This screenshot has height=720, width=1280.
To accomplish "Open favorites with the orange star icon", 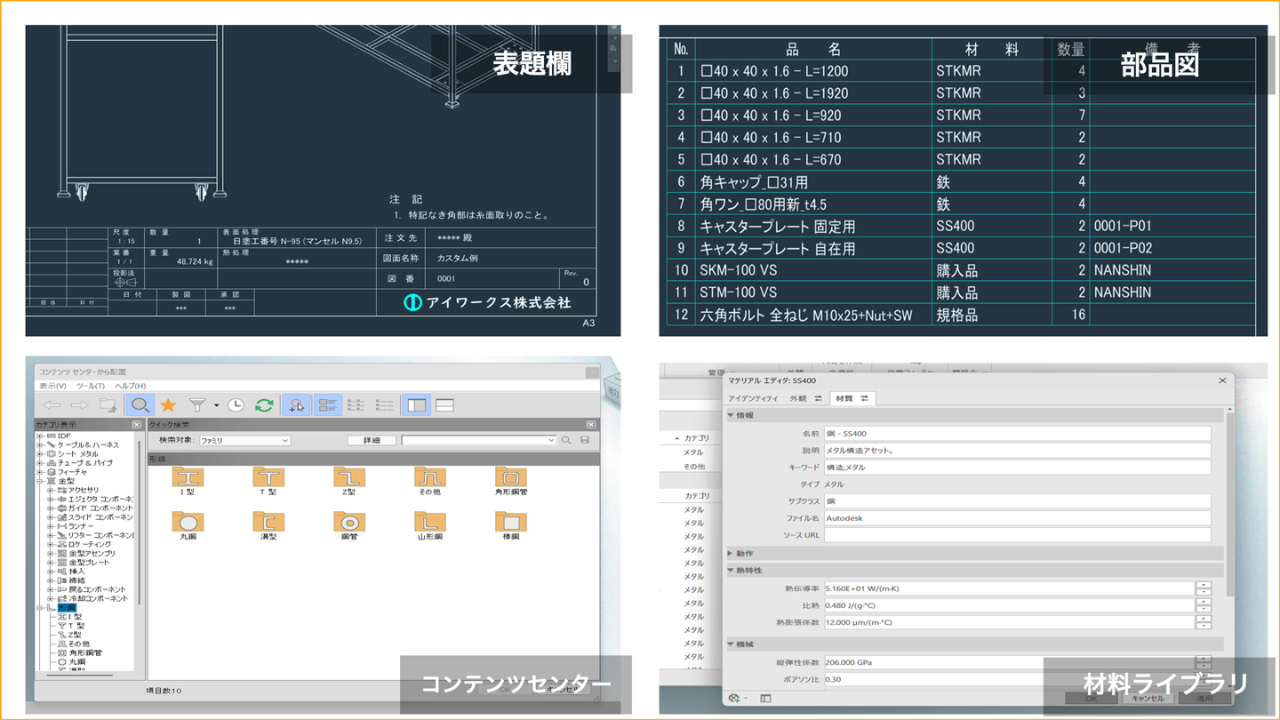I will coord(168,405).
